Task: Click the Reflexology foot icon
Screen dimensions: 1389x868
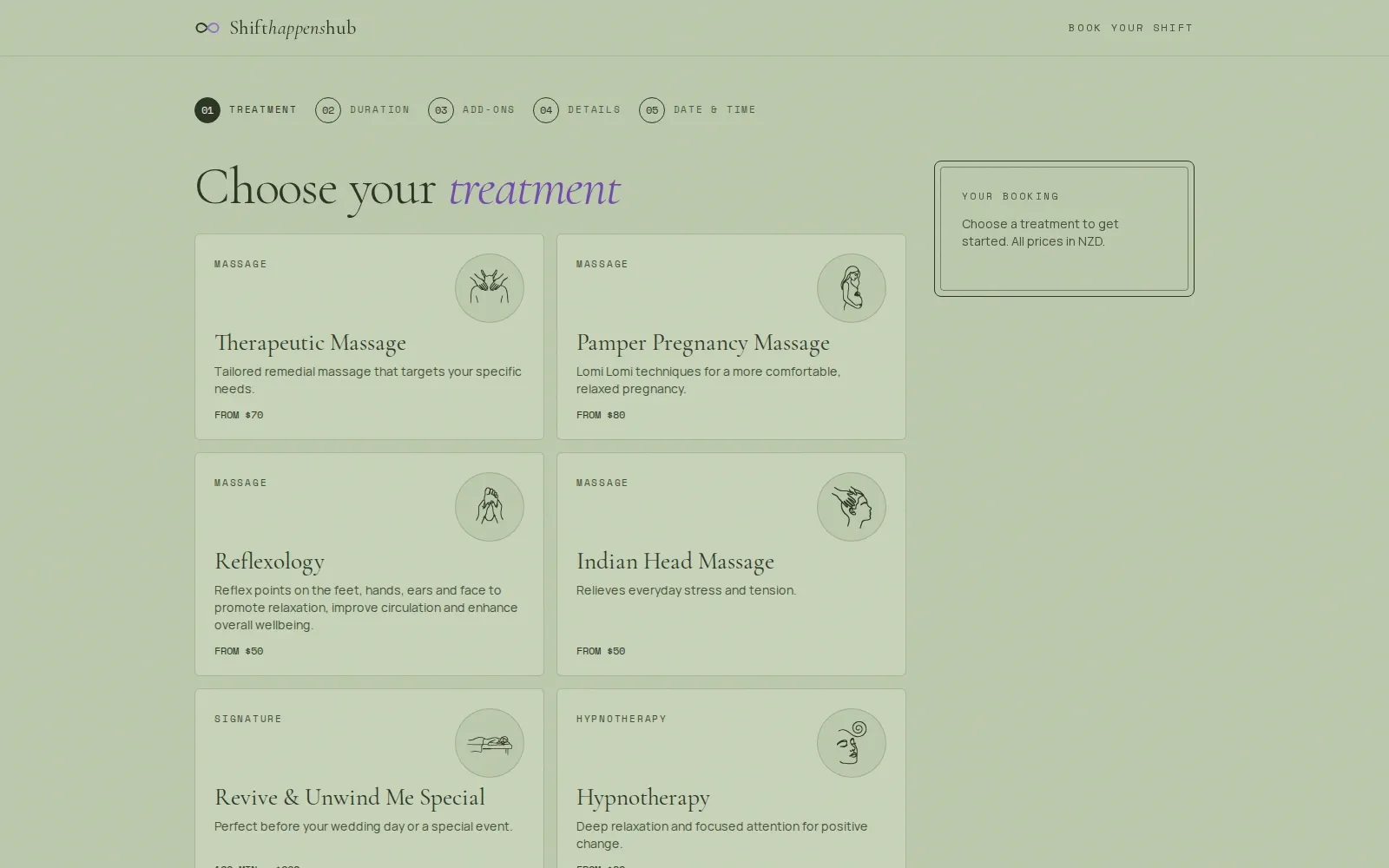Action: pyautogui.click(x=490, y=507)
